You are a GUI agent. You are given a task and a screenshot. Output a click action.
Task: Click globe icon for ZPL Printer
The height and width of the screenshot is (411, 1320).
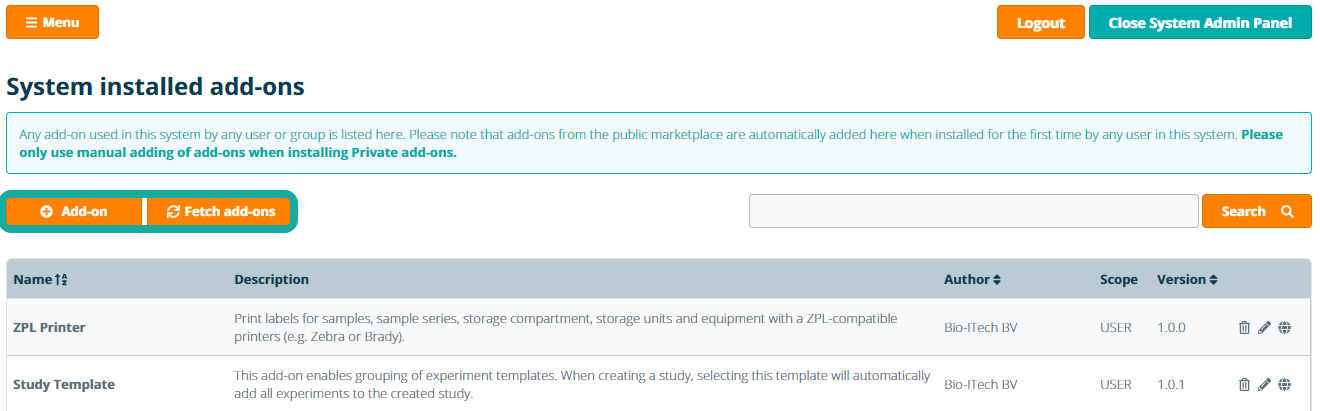click(1284, 328)
